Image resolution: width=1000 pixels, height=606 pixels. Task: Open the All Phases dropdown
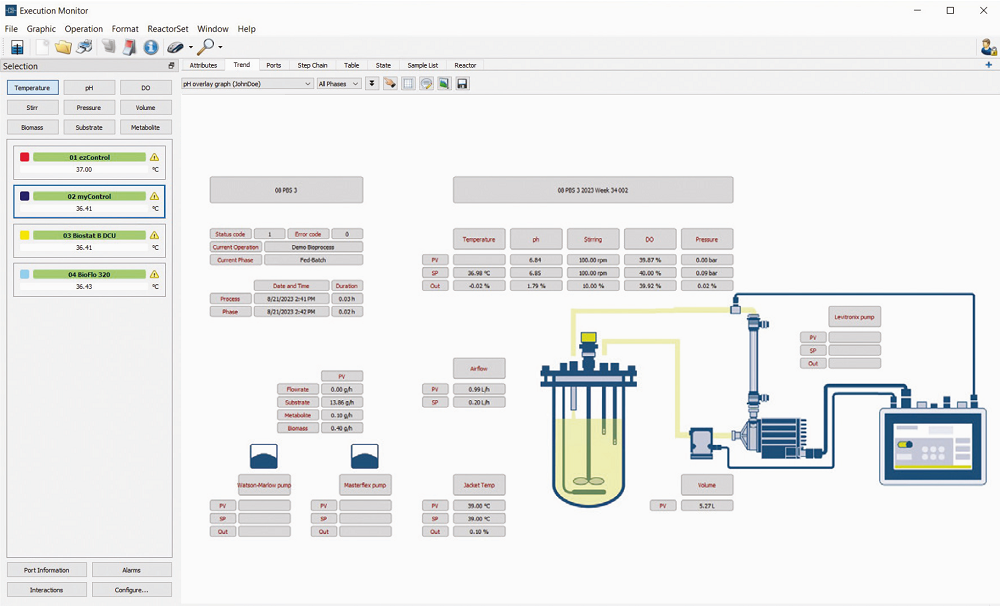[x=339, y=84]
